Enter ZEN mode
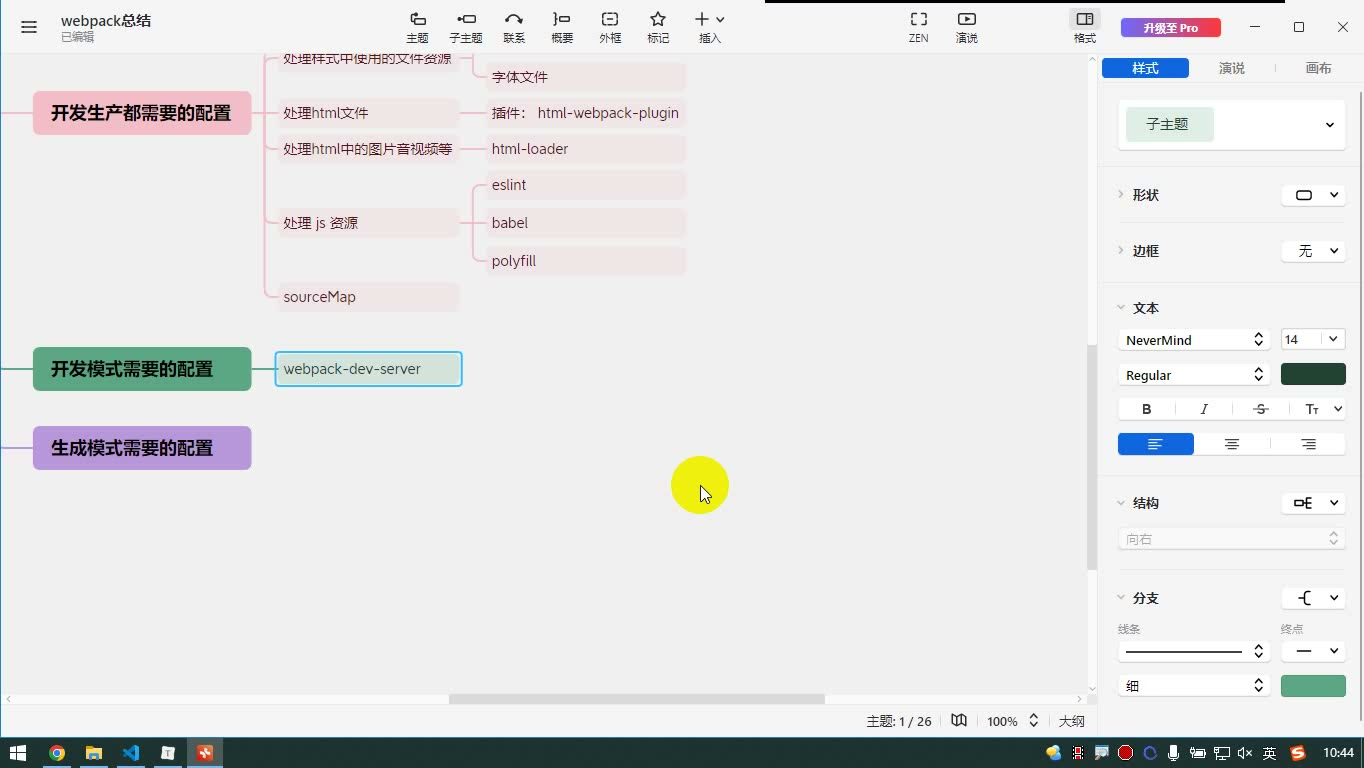The height and width of the screenshot is (768, 1364). 918,27
